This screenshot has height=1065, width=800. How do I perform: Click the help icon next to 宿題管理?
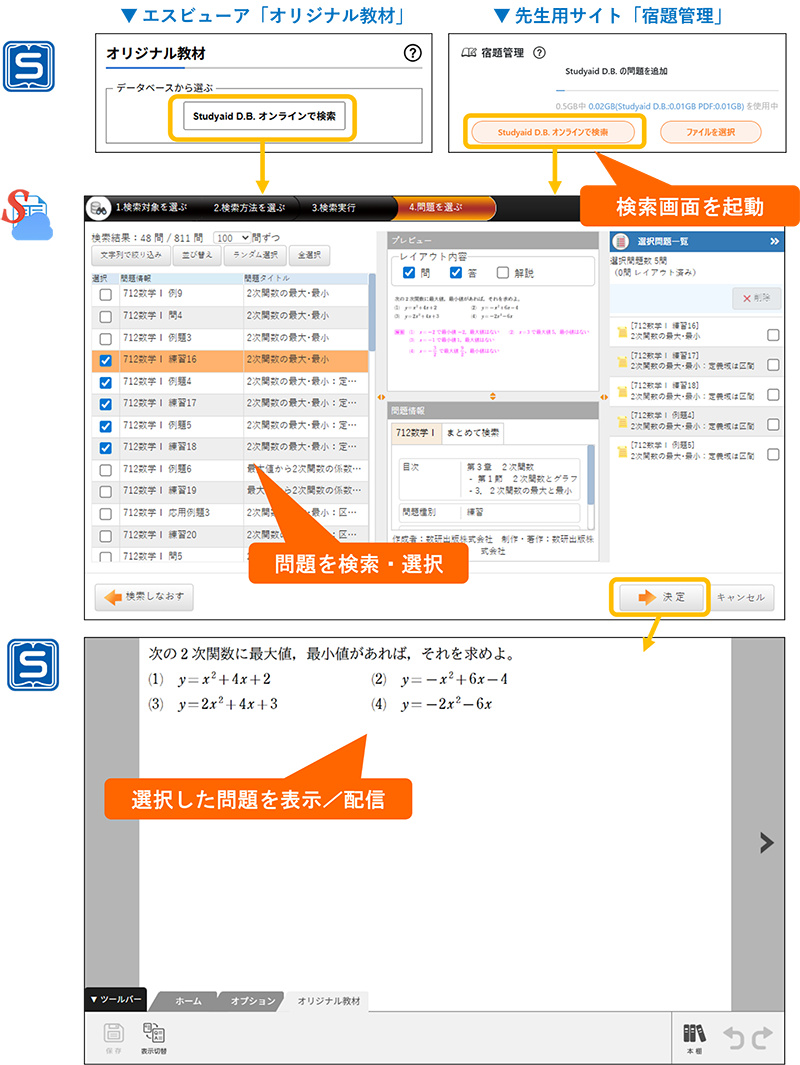pos(540,53)
